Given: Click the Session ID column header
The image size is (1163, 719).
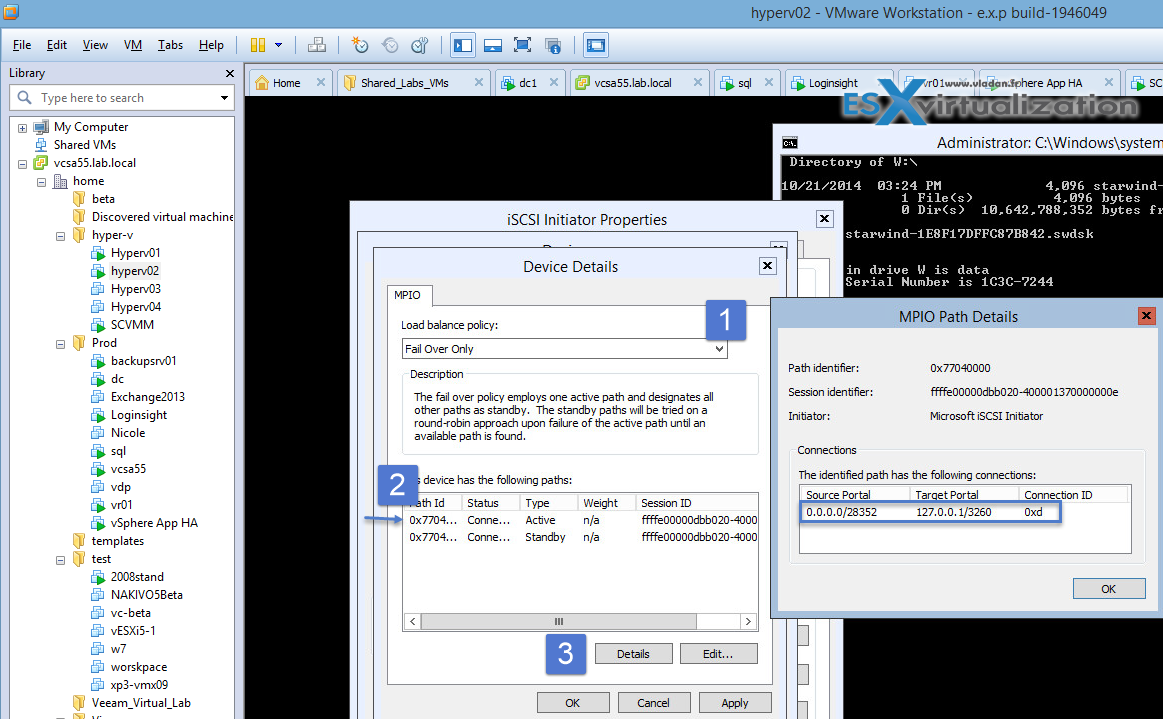Looking at the screenshot, I should [x=697, y=503].
